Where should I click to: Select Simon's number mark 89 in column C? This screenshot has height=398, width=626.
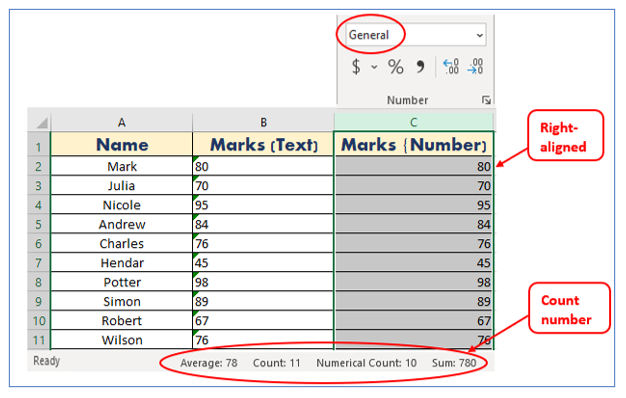414,301
